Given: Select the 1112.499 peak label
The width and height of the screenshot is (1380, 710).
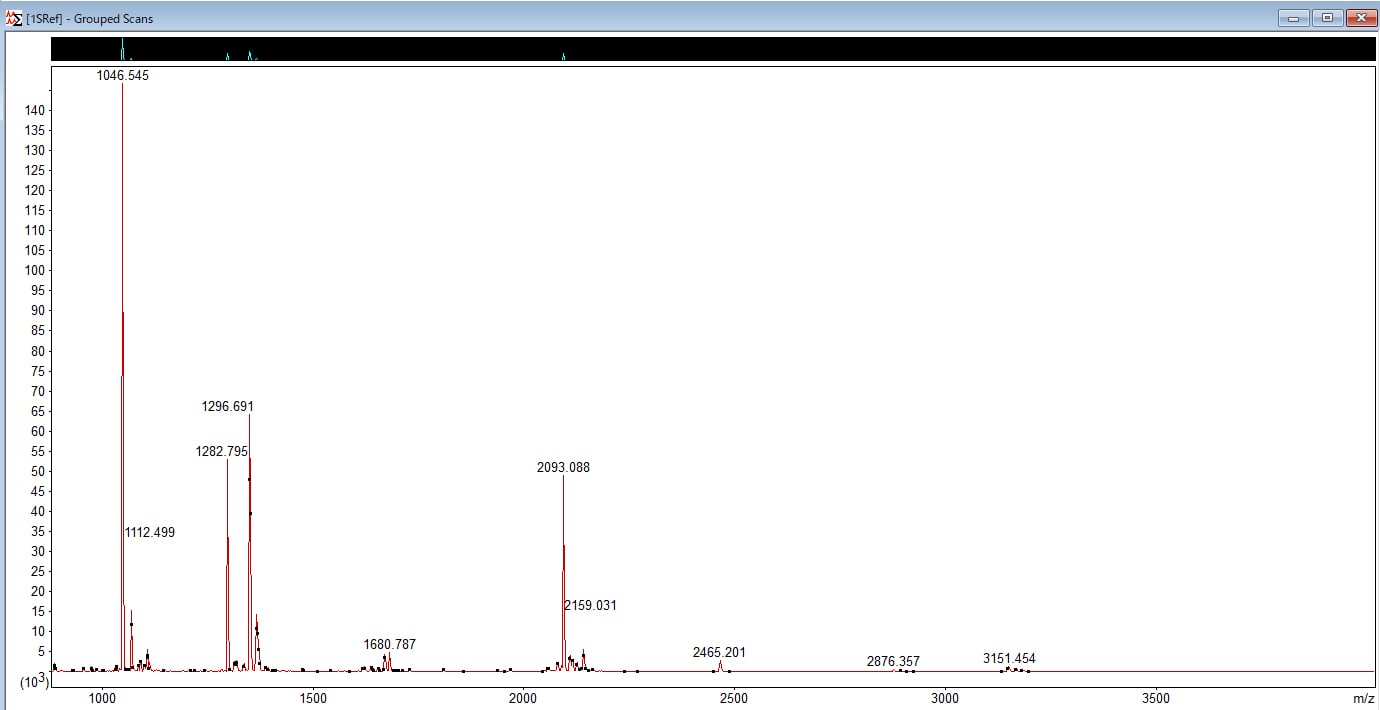Looking at the screenshot, I should [x=150, y=533].
